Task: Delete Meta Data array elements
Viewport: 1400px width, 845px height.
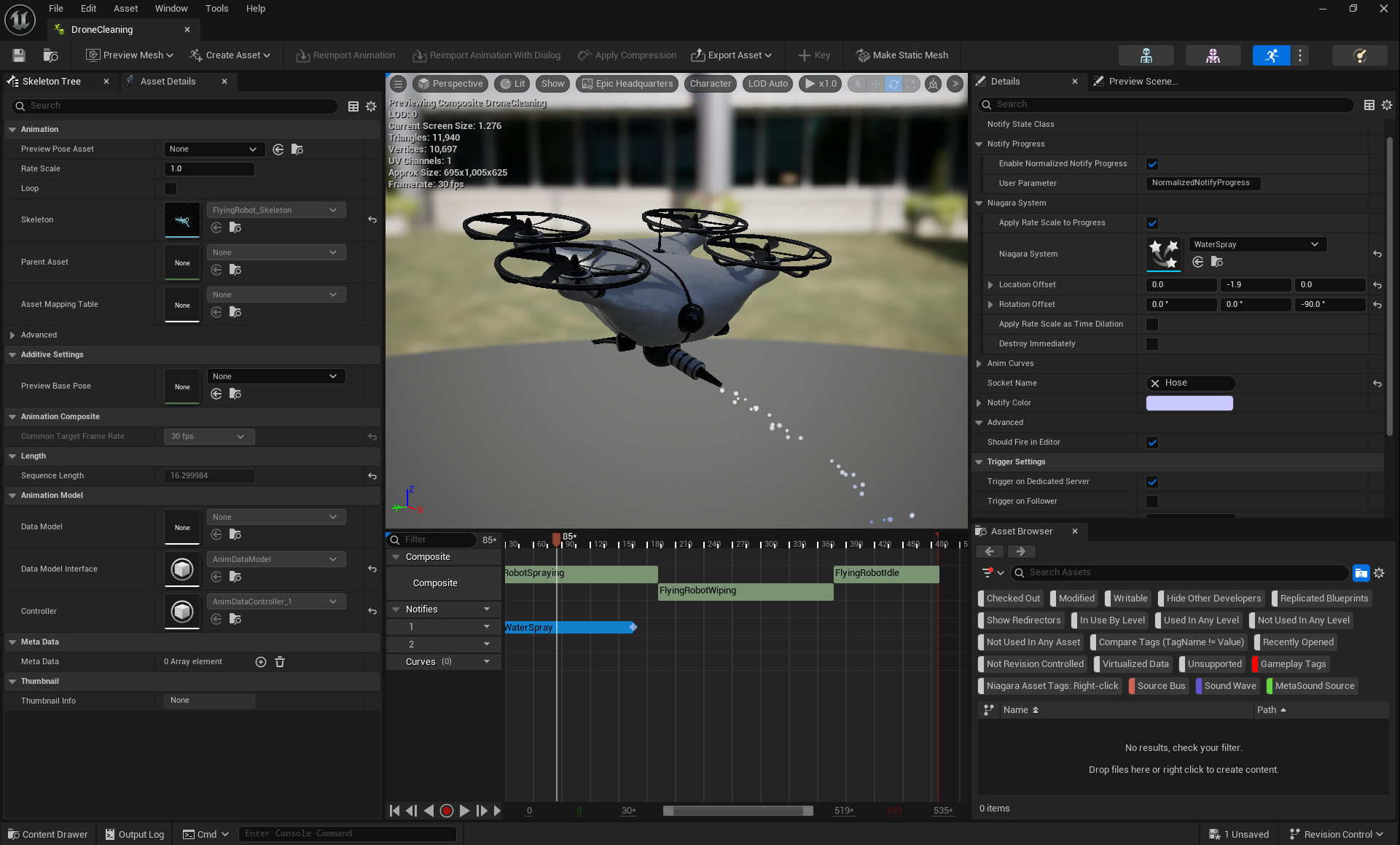Action: click(280, 662)
